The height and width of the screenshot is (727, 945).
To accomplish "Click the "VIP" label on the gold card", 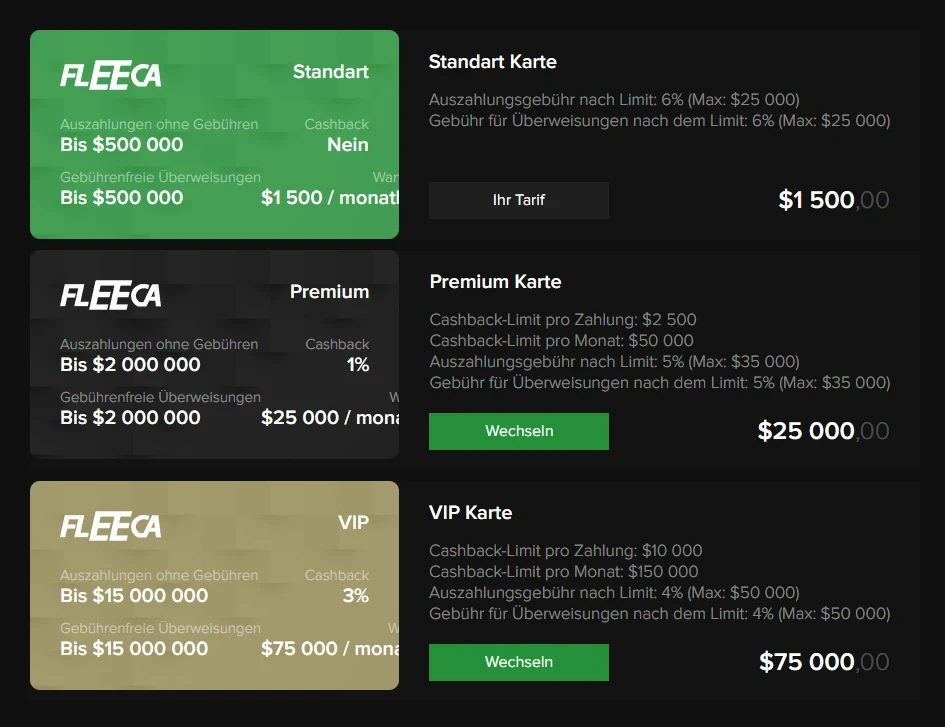I will pyautogui.click(x=353, y=523).
